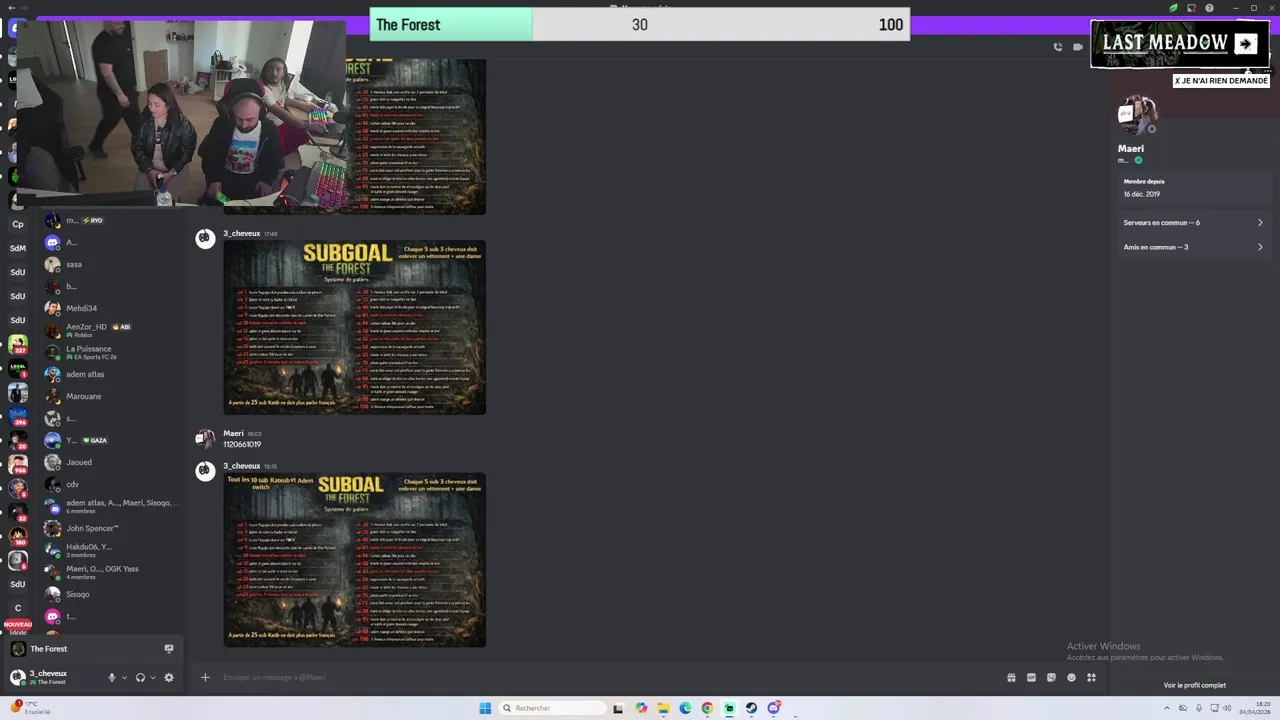Open DM with Marouane
1280x720 pixels.
(110, 396)
